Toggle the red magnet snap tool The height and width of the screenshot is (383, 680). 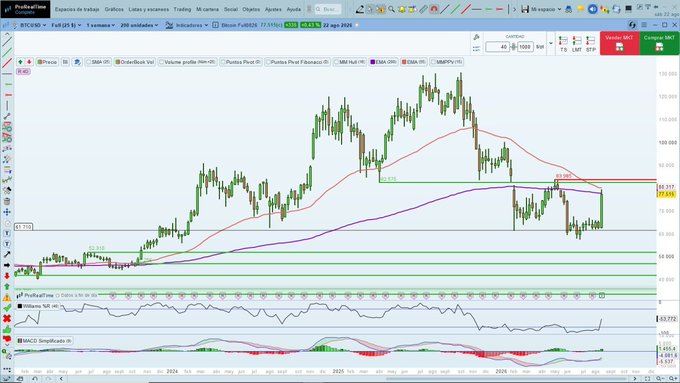(x=434, y=9)
